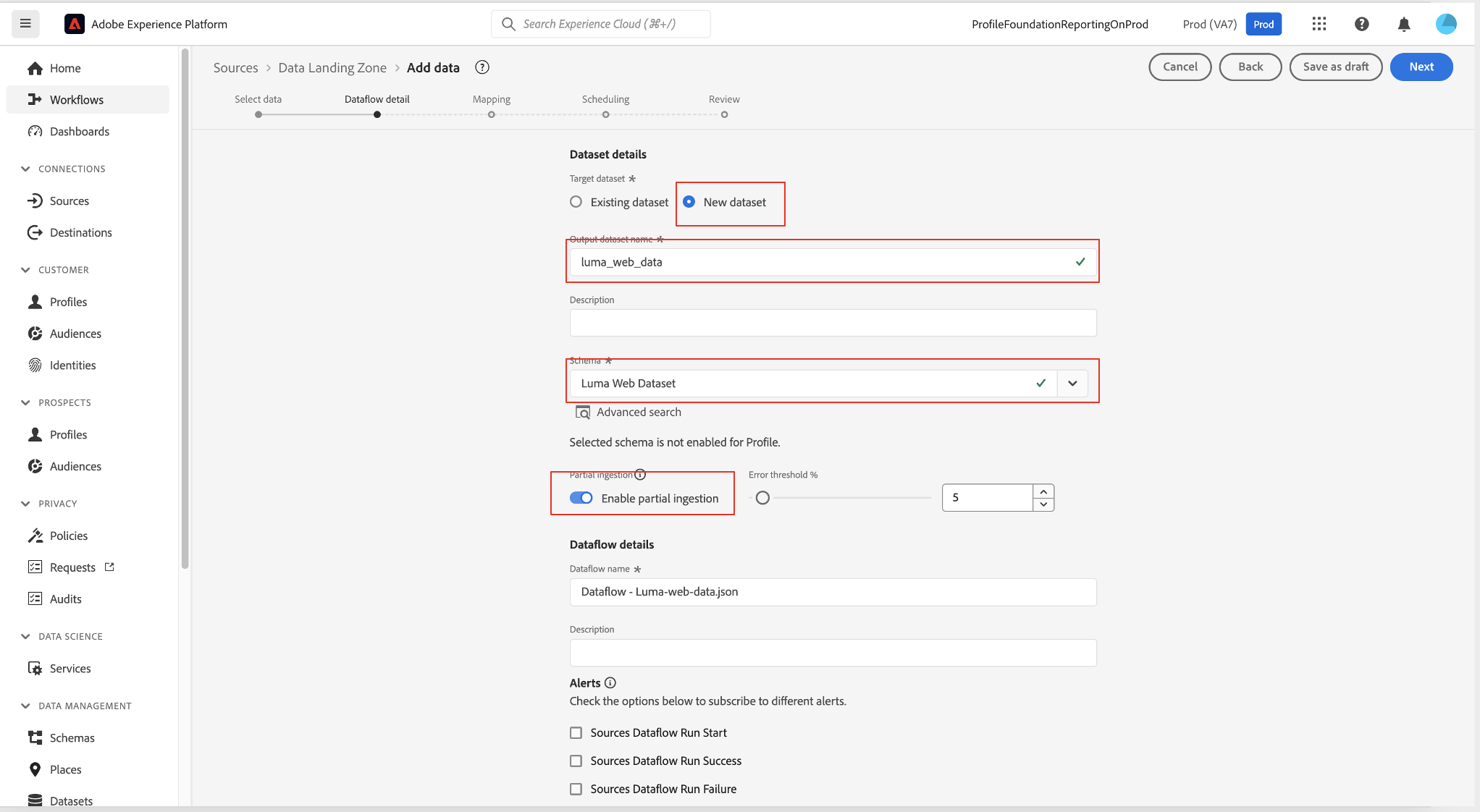Image resolution: width=1480 pixels, height=812 pixels.
Task: Click the Output dataset name field
Action: pyautogui.click(x=833, y=262)
